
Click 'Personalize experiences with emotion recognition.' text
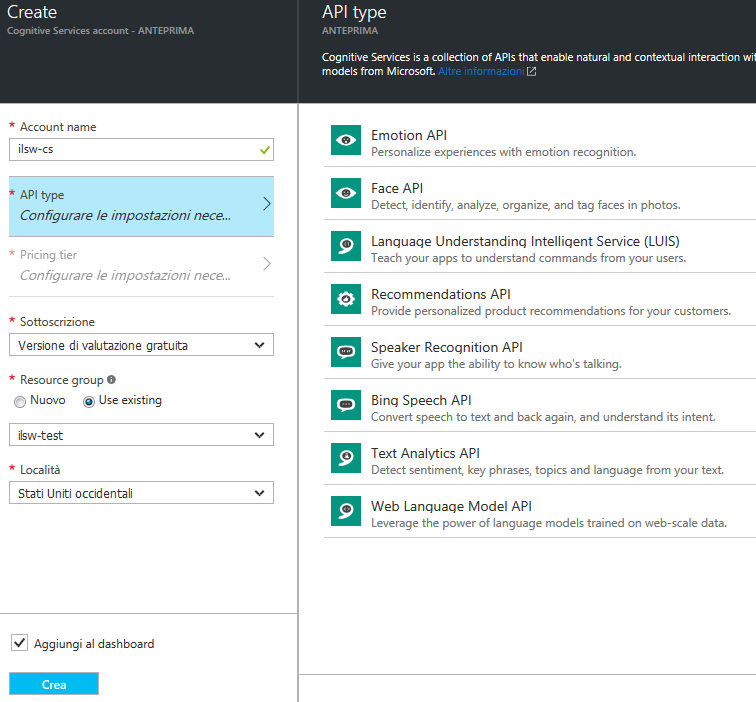coord(503,152)
